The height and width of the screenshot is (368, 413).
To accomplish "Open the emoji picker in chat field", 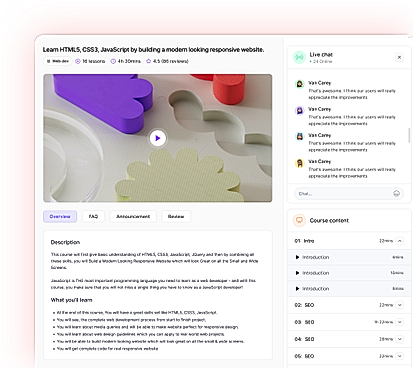I will coord(396,193).
